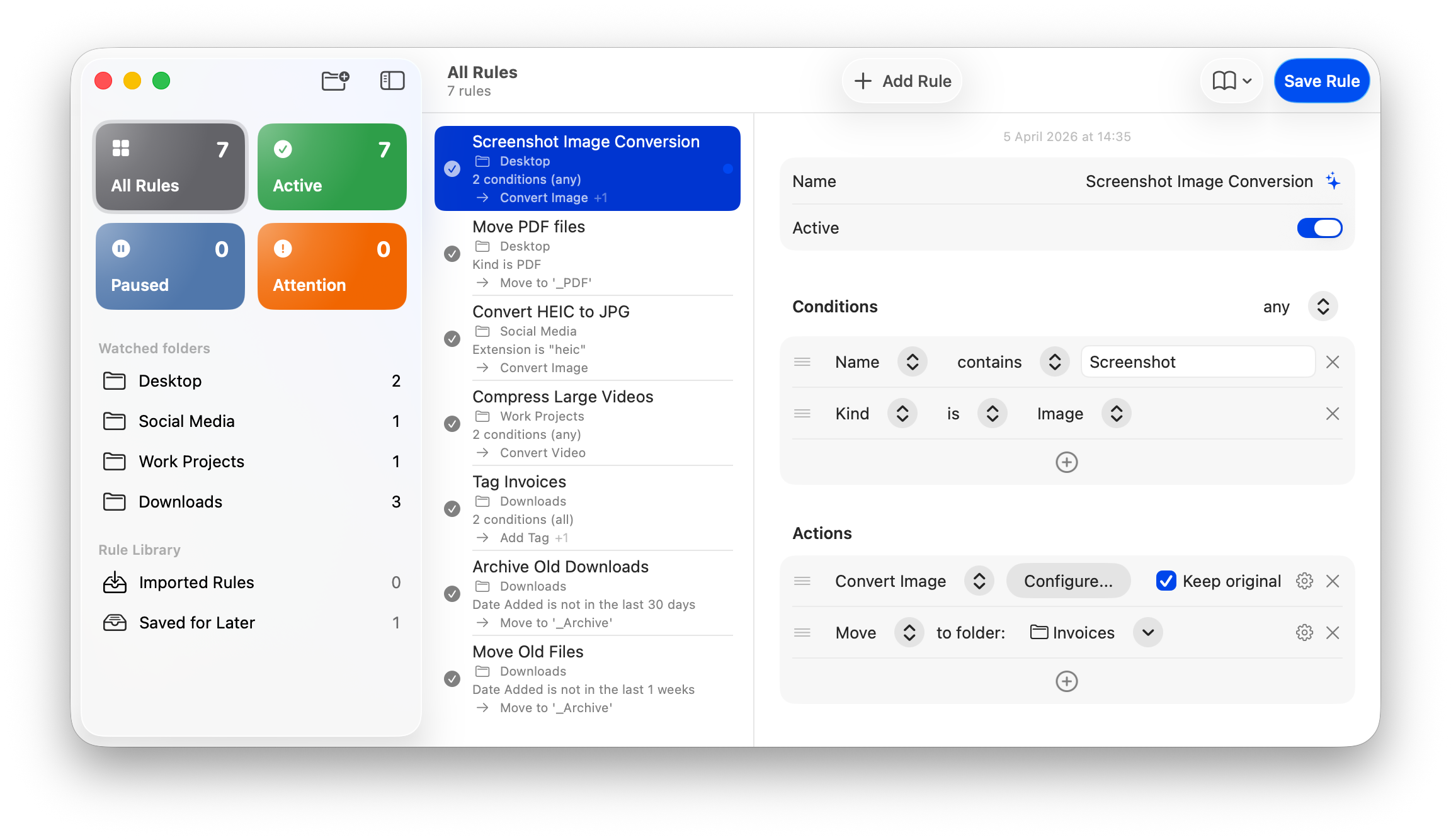The height and width of the screenshot is (840, 1451).
Task: Select the Paused filter tile
Action: [x=170, y=266]
